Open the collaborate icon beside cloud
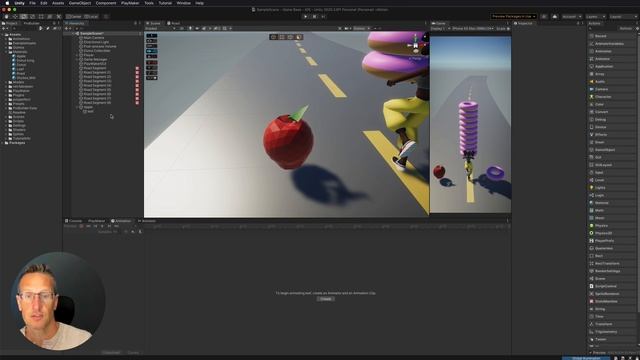 (x=544, y=17)
